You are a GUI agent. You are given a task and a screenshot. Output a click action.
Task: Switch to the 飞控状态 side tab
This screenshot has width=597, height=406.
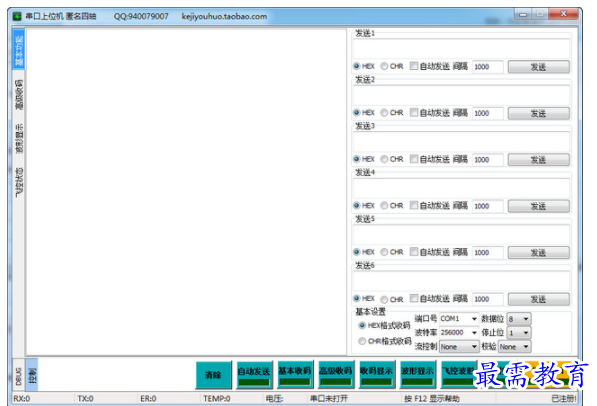pos(19,182)
